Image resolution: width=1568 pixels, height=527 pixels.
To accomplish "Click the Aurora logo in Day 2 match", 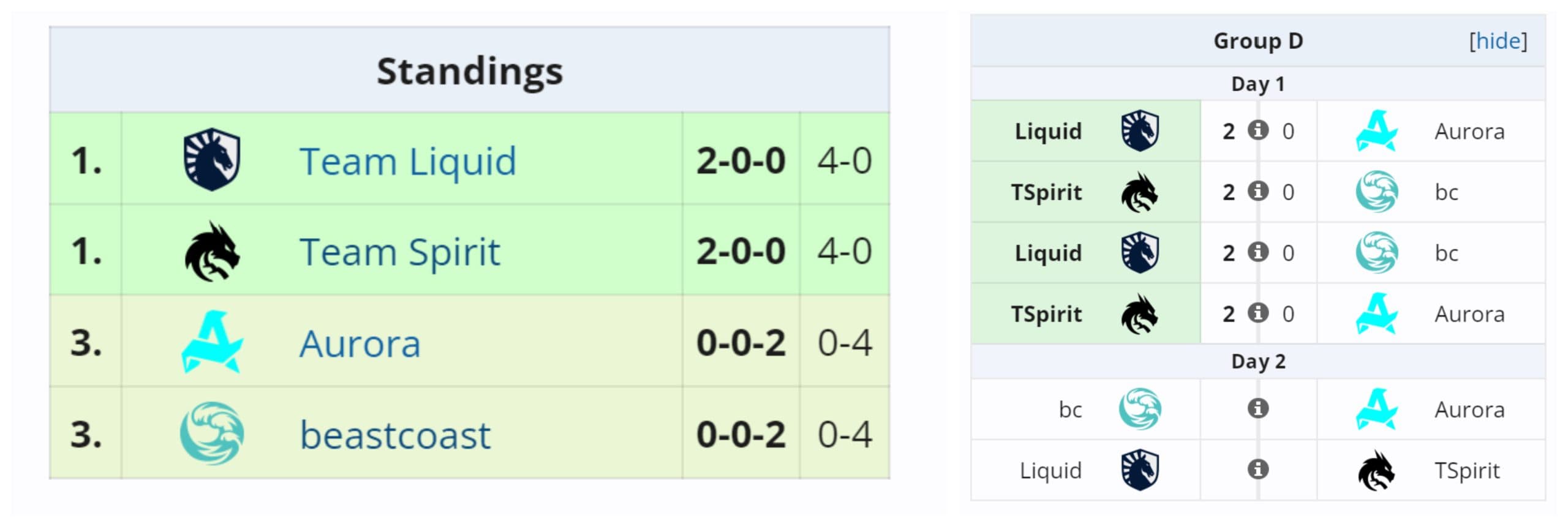I will tap(1376, 409).
